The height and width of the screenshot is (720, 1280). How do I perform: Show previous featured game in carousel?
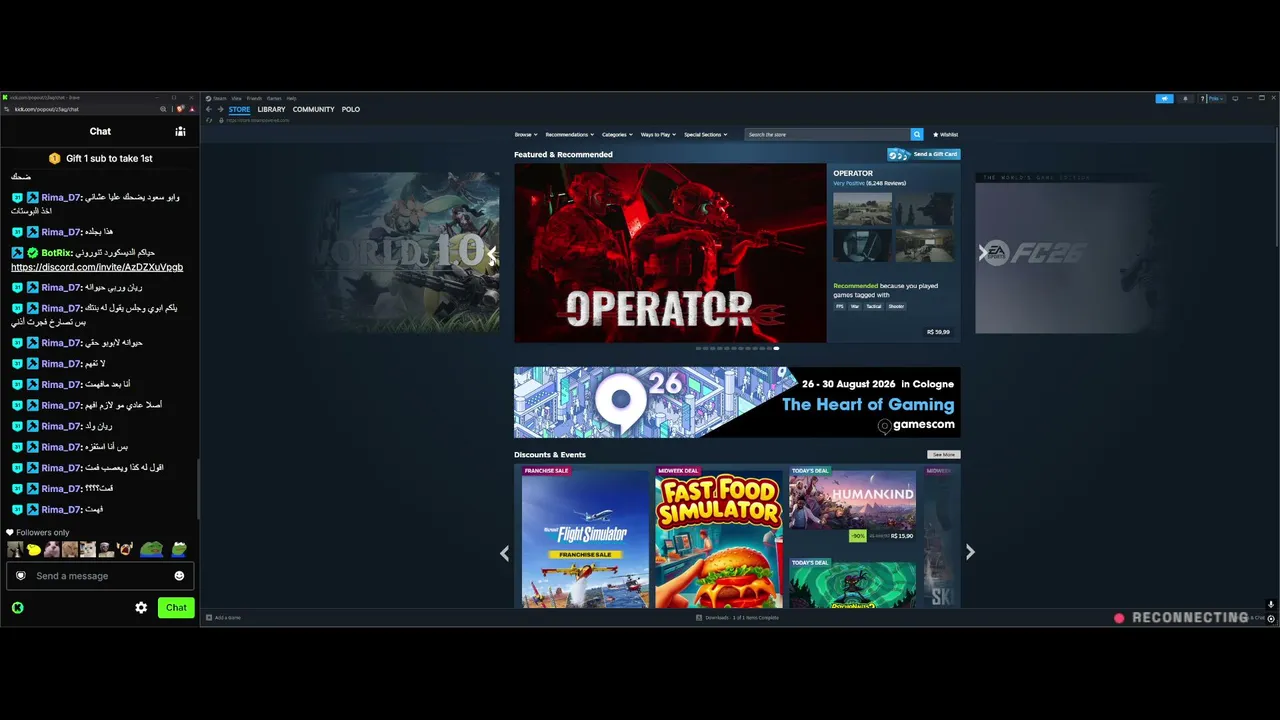point(492,254)
